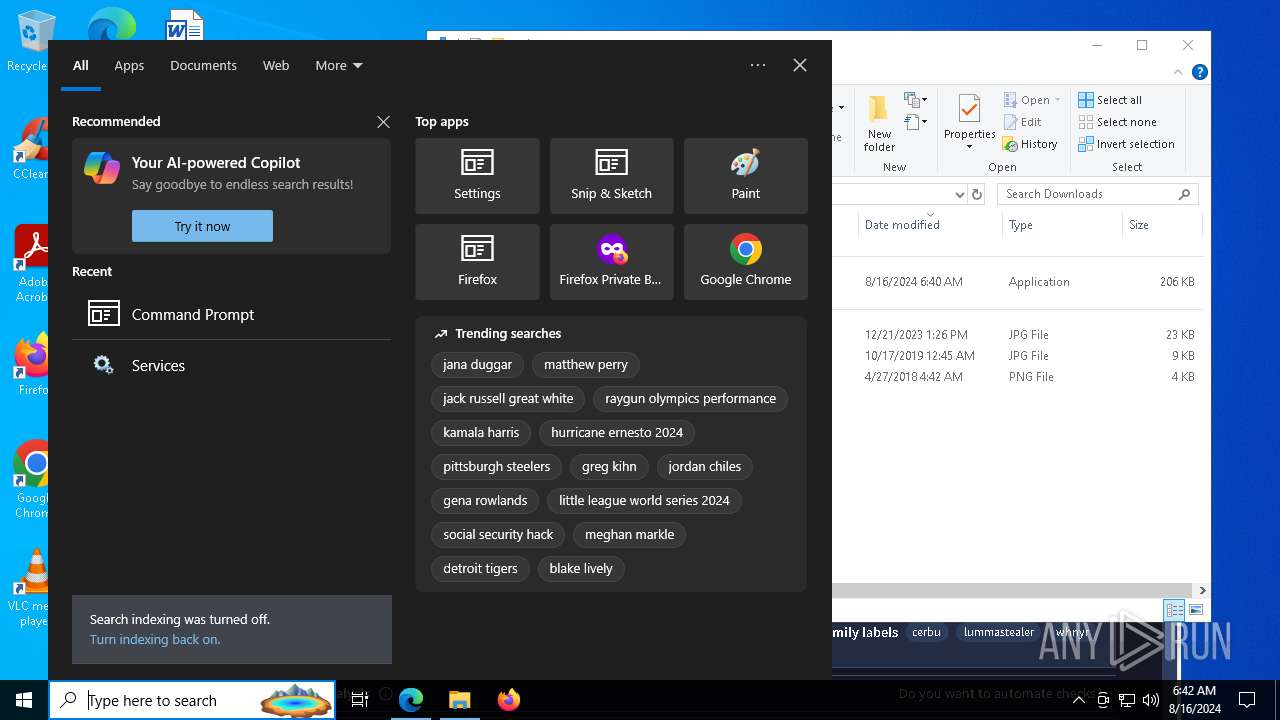Screen dimensions: 1280x720
Task: Open Microsoft Edge from taskbar
Action: [411, 700]
